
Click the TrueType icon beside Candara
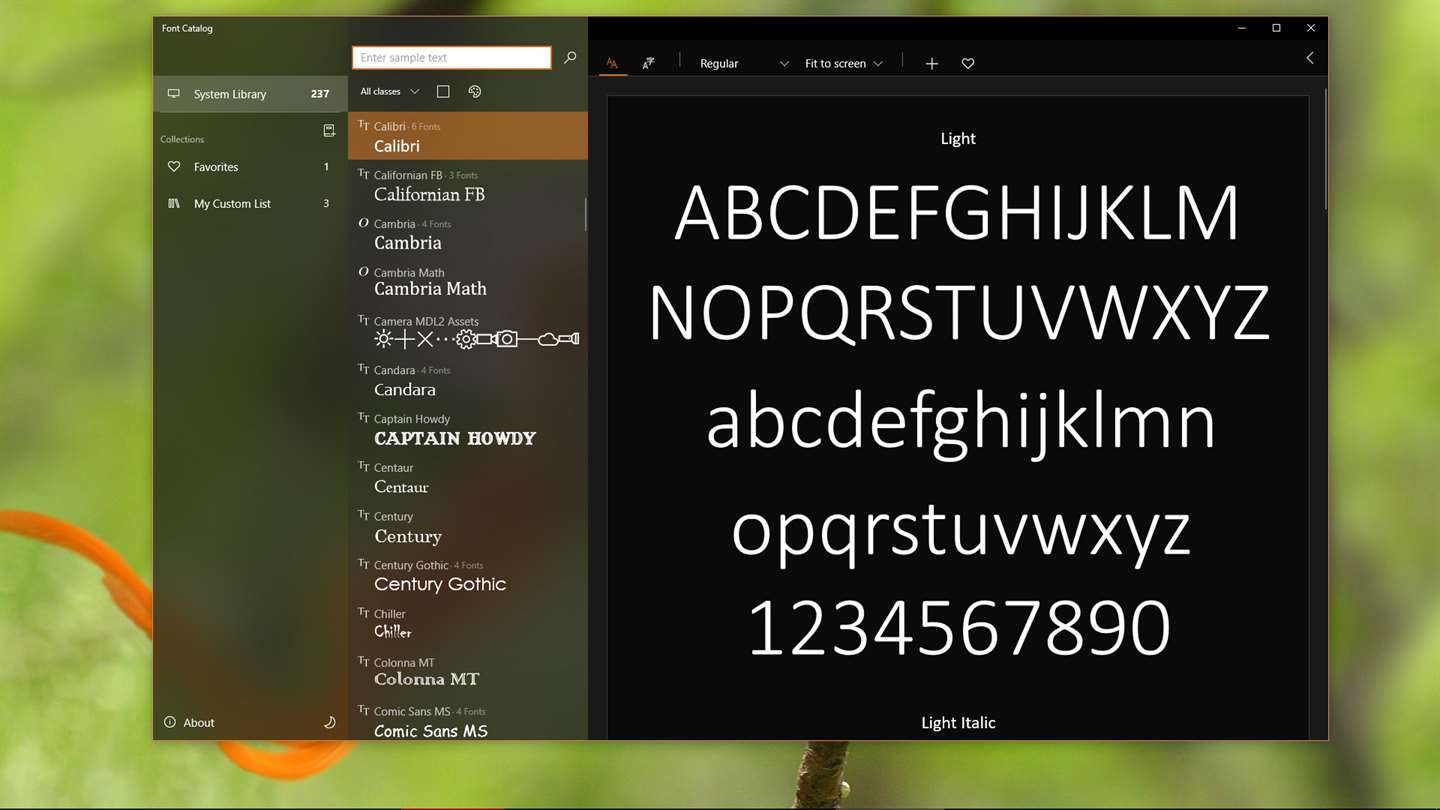364,369
